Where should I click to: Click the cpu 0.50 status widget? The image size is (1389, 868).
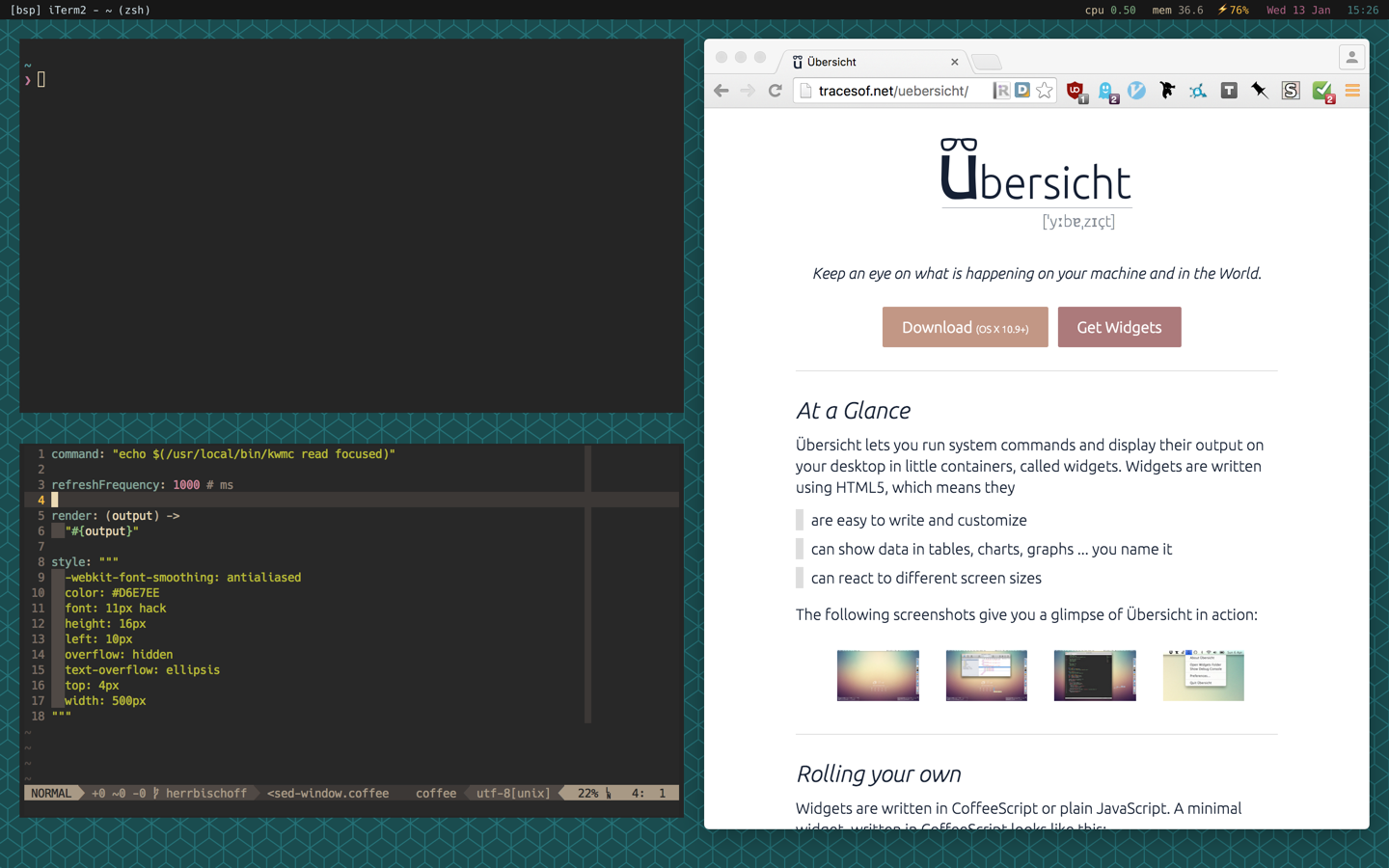coord(1110,10)
